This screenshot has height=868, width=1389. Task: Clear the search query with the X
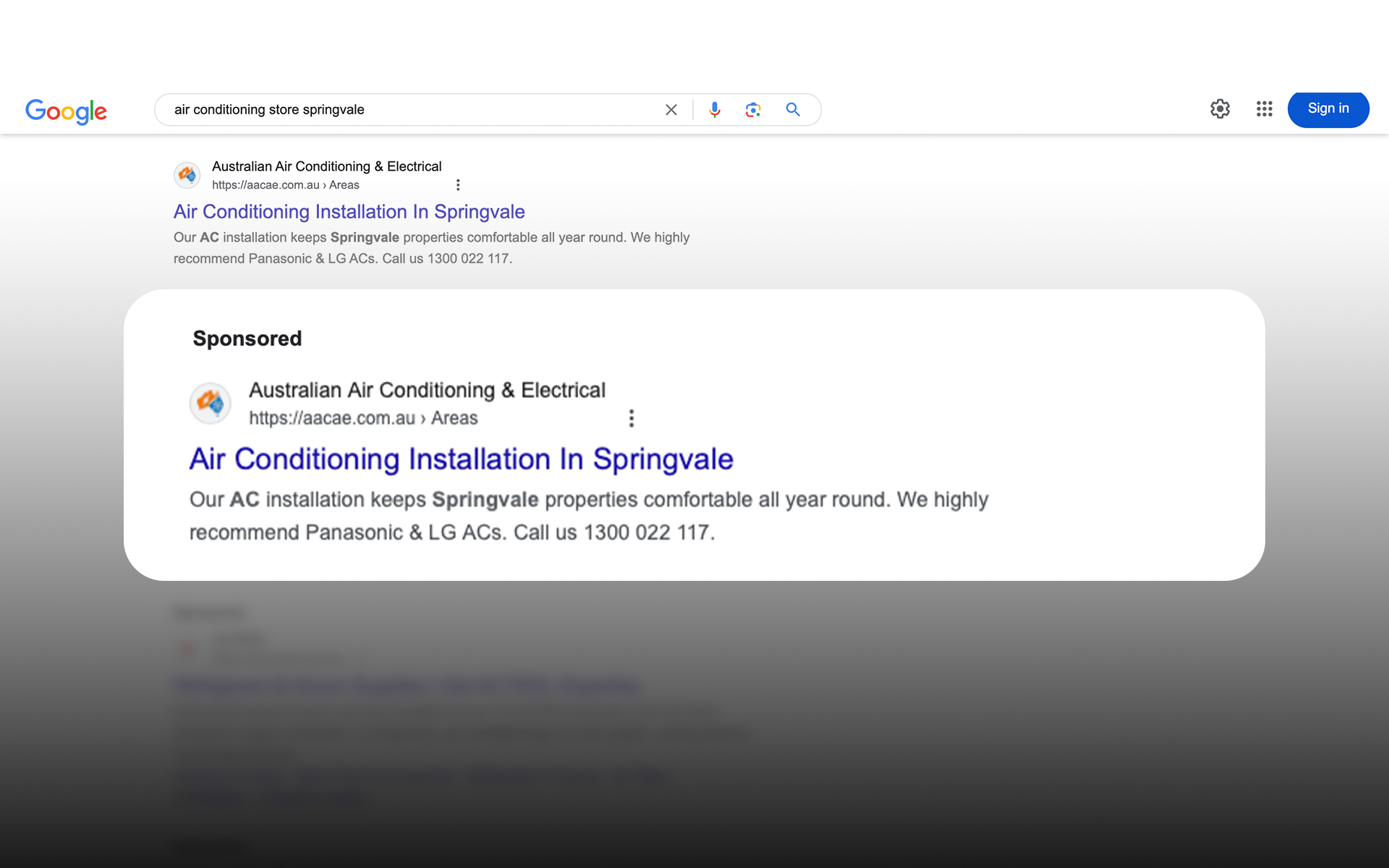671,110
